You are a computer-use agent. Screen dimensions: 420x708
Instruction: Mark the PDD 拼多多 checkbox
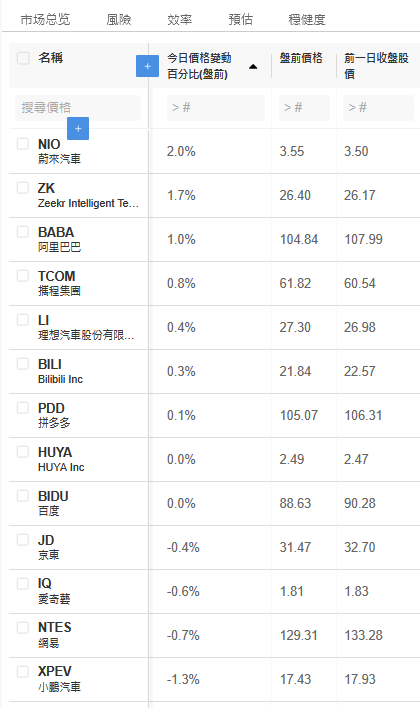[23, 408]
